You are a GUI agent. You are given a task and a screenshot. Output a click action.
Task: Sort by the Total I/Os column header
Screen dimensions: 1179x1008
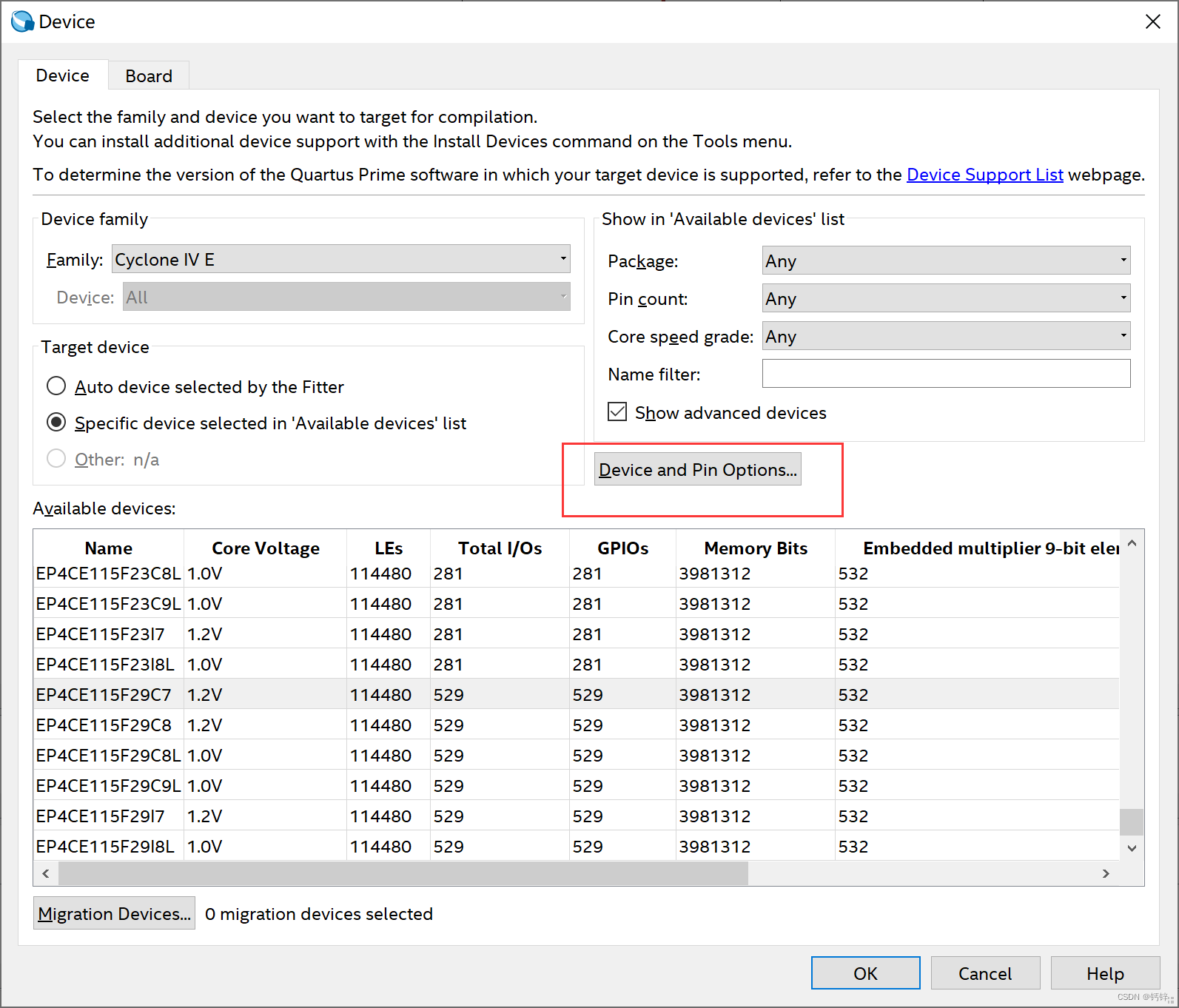click(x=500, y=548)
